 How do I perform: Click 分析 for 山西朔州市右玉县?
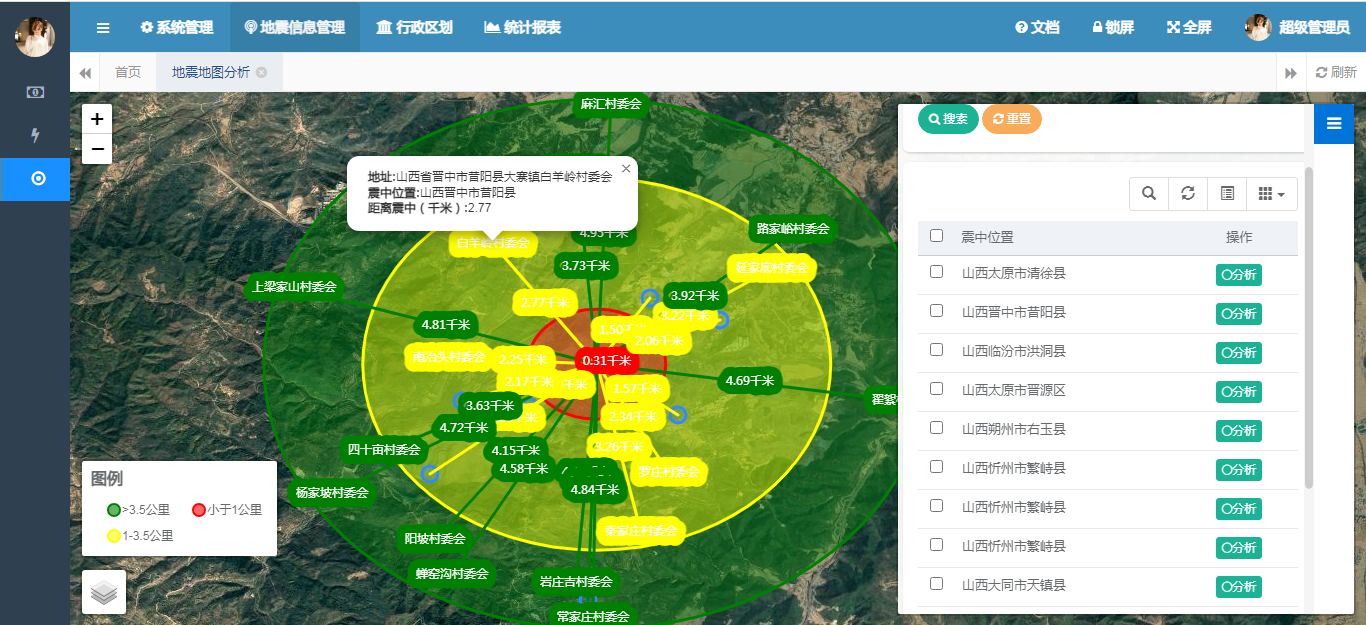tap(1238, 431)
